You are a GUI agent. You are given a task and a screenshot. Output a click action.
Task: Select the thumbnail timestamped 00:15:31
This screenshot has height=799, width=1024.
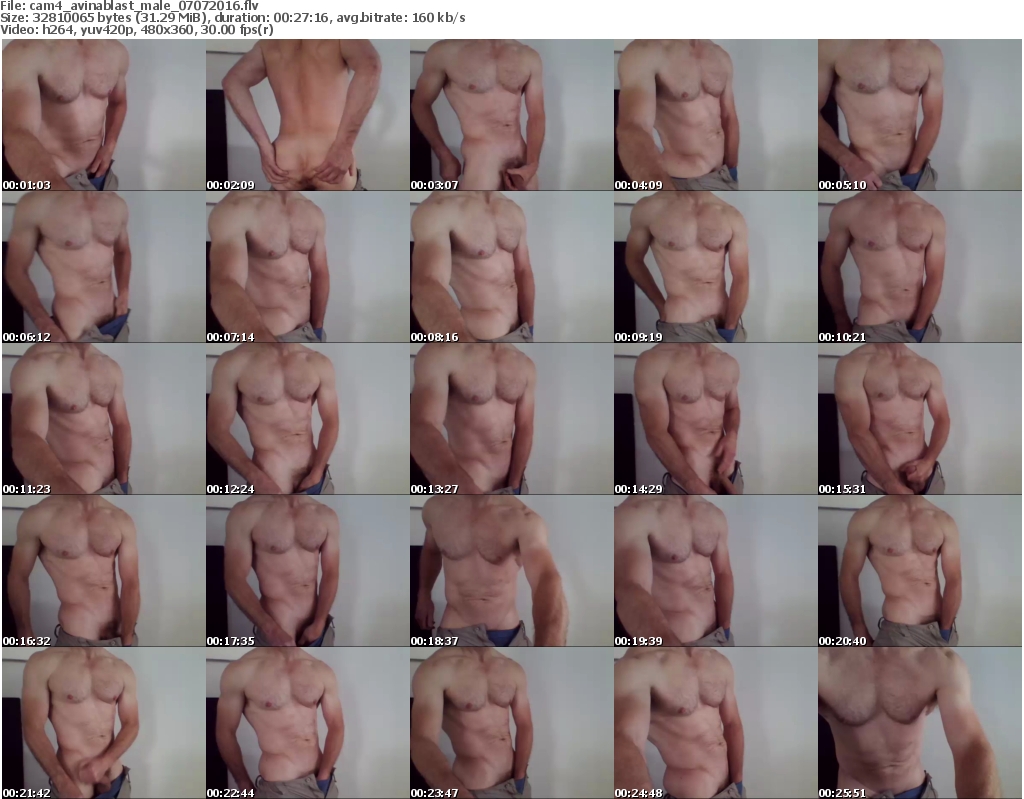click(x=920, y=419)
